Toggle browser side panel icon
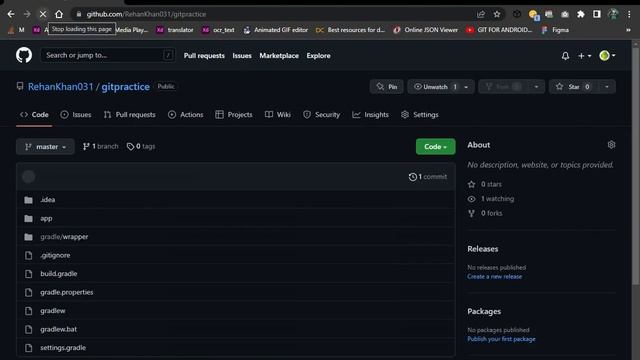This screenshot has height=360, width=640. [597, 14]
